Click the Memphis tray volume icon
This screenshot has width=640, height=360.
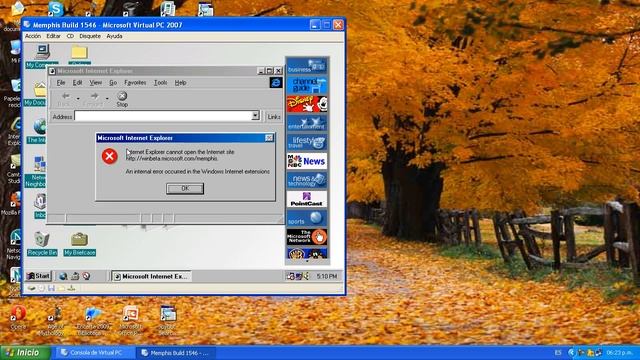pos(307,276)
